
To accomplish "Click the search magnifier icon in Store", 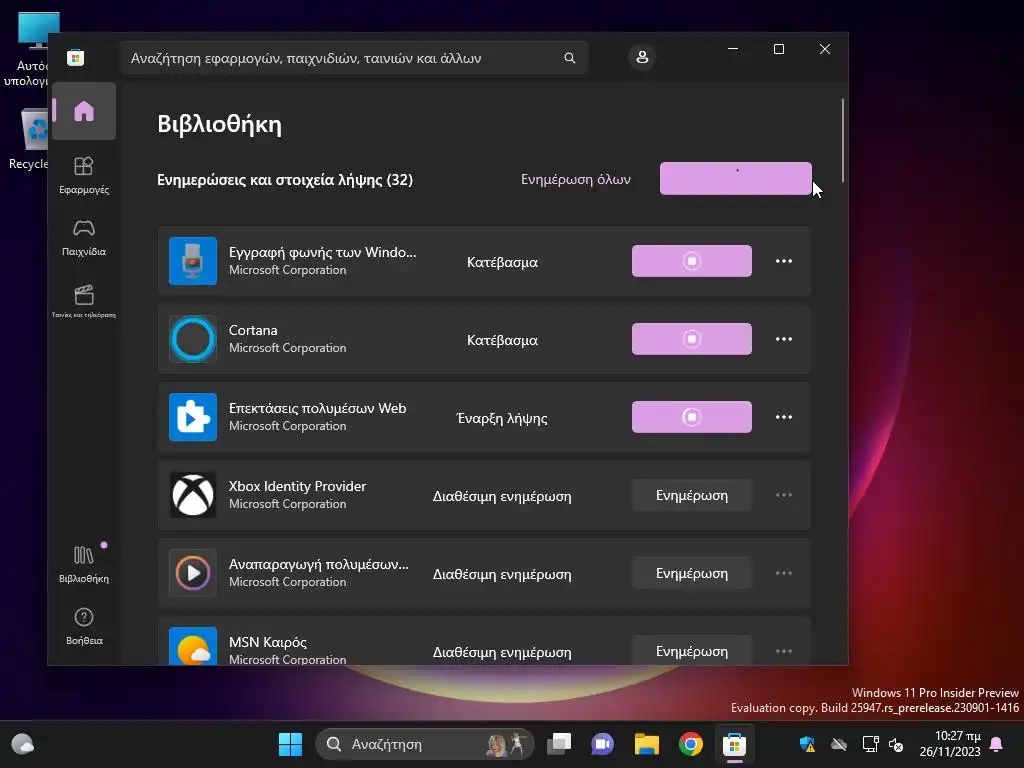I will 569,58.
